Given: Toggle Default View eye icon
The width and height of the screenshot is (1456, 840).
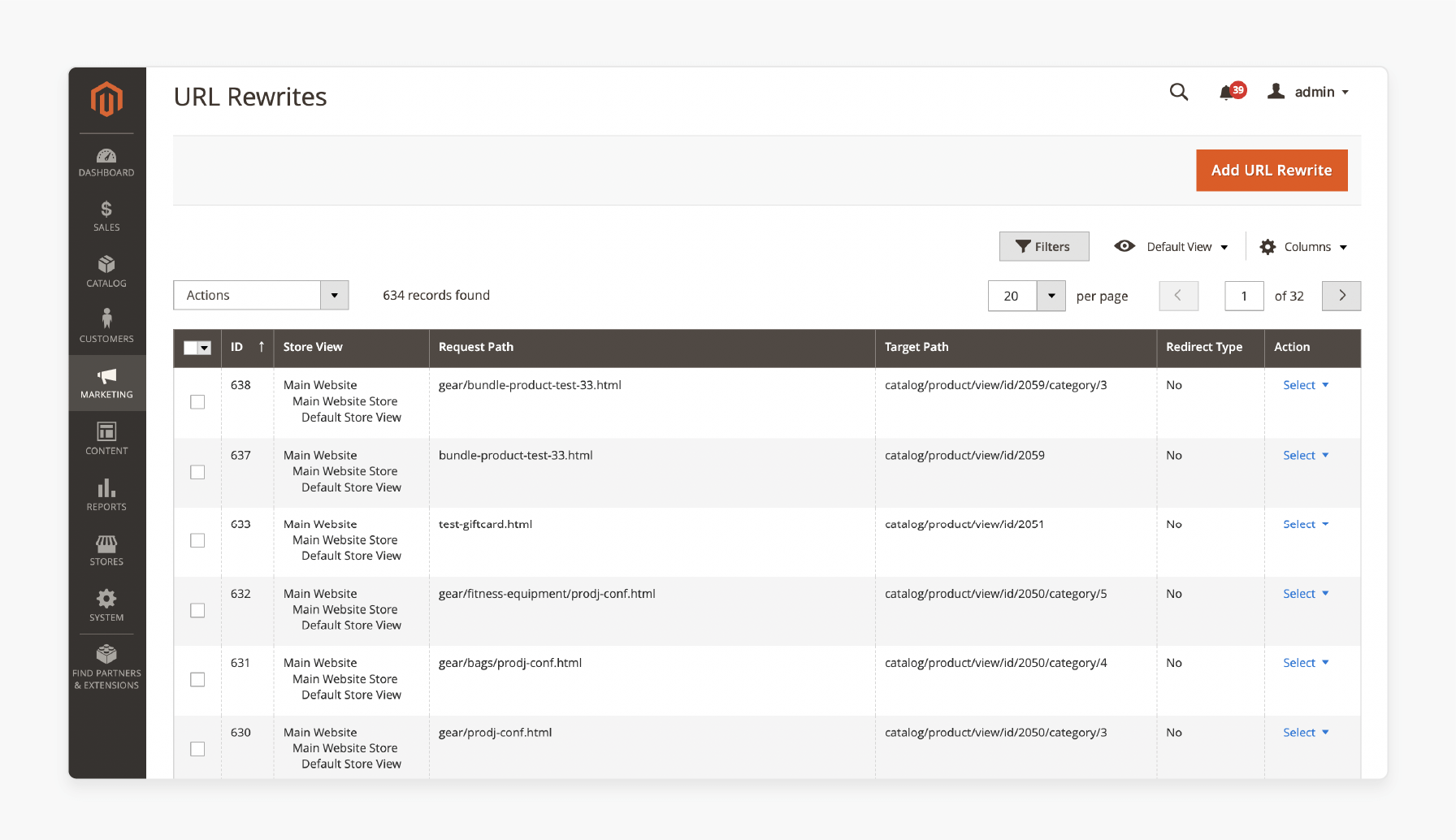Looking at the screenshot, I should tap(1124, 246).
